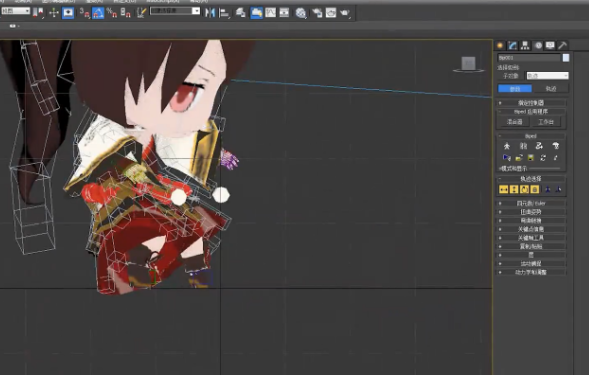Expand the 弯曲链接 rollout
Viewport: 589px width, 375px height.
532,221
